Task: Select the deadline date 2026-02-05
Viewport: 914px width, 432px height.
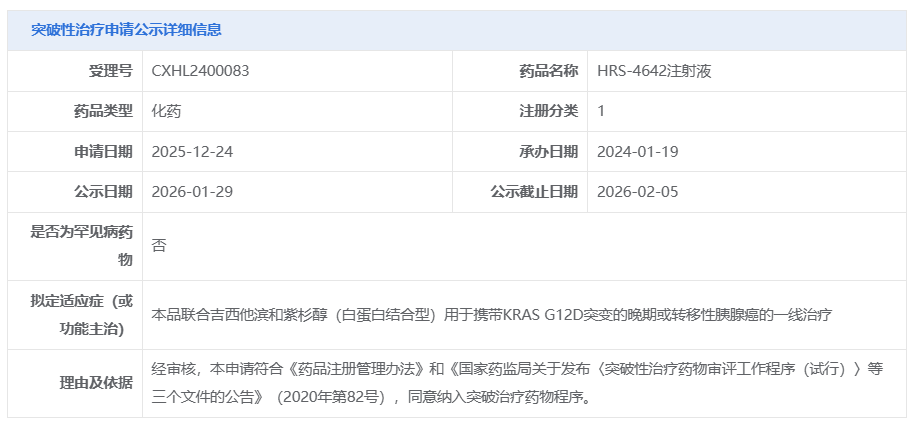Action: click(x=637, y=191)
